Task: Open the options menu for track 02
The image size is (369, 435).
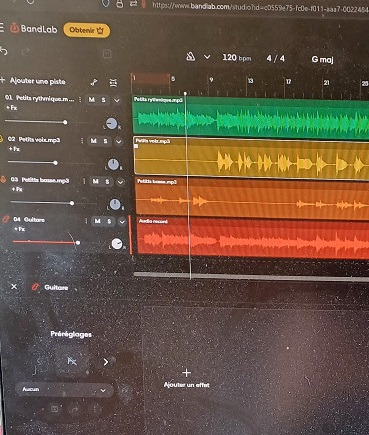Action: (82, 141)
